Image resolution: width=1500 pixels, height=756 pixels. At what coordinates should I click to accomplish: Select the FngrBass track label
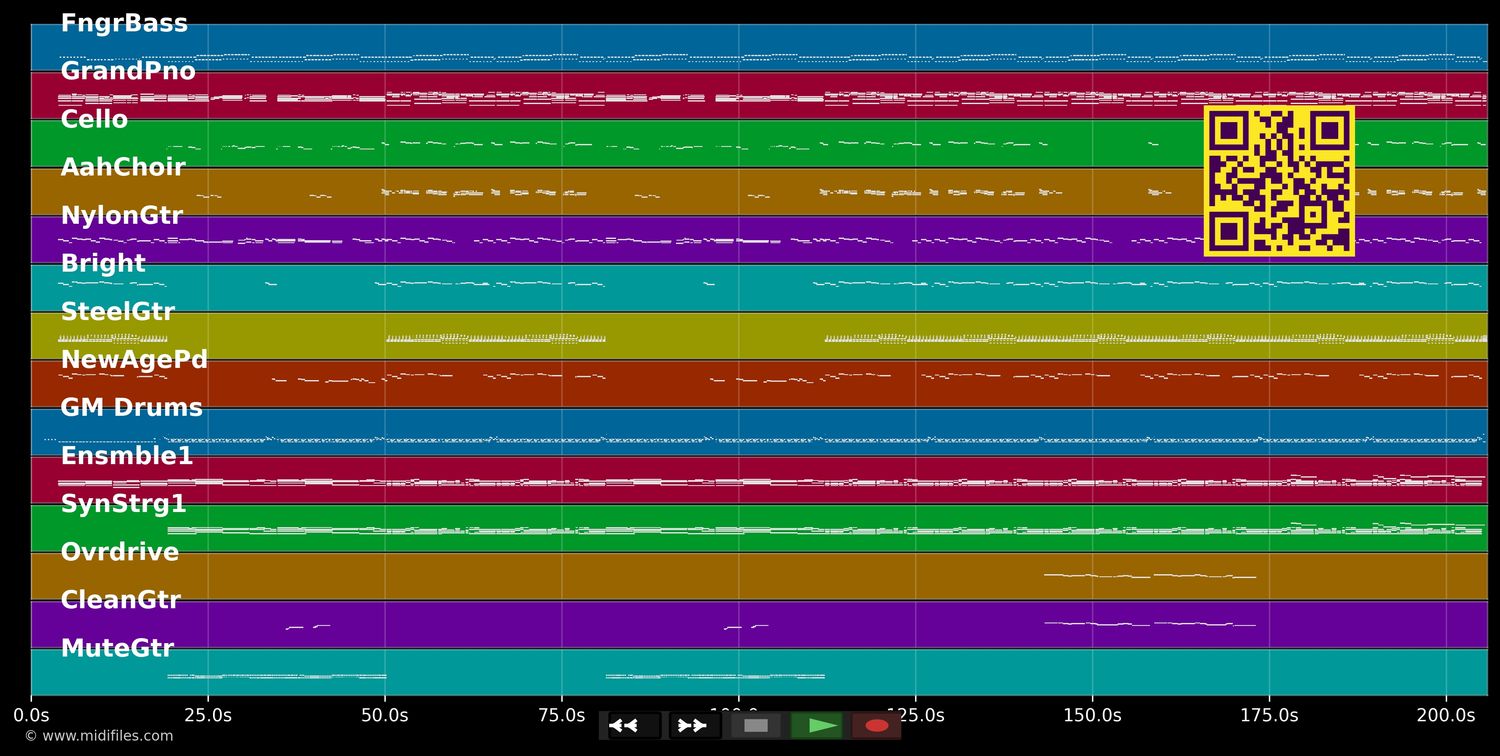[x=124, y=23]
